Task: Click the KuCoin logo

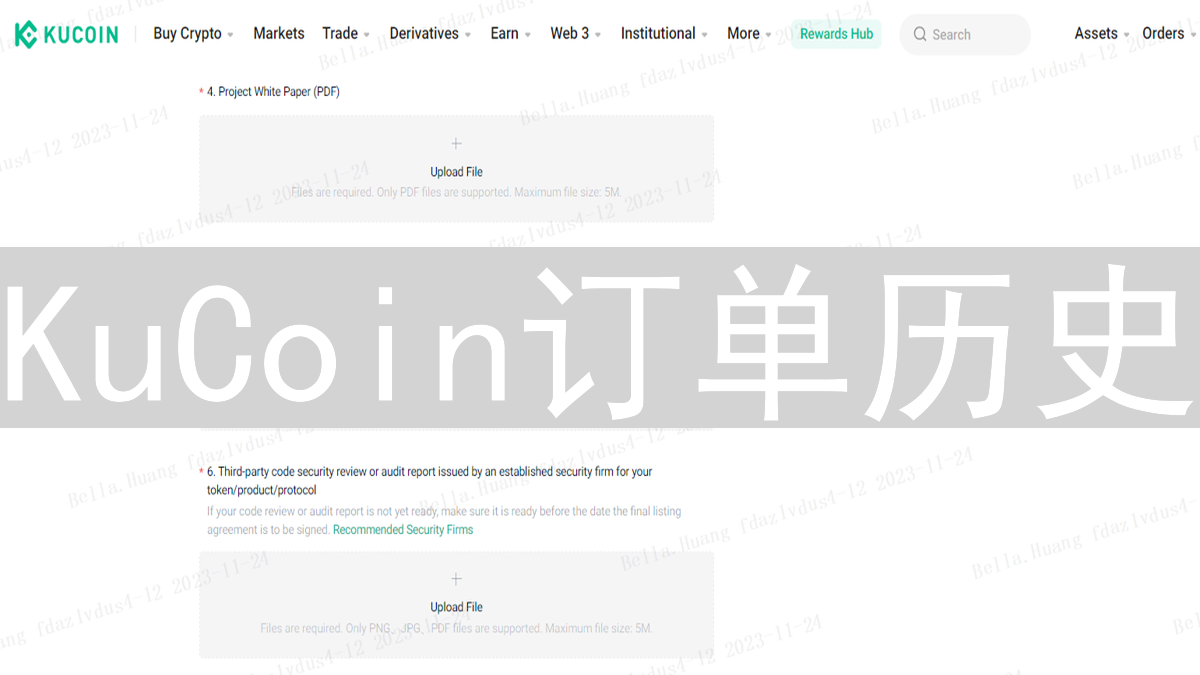Action: (x=67, y=34)
